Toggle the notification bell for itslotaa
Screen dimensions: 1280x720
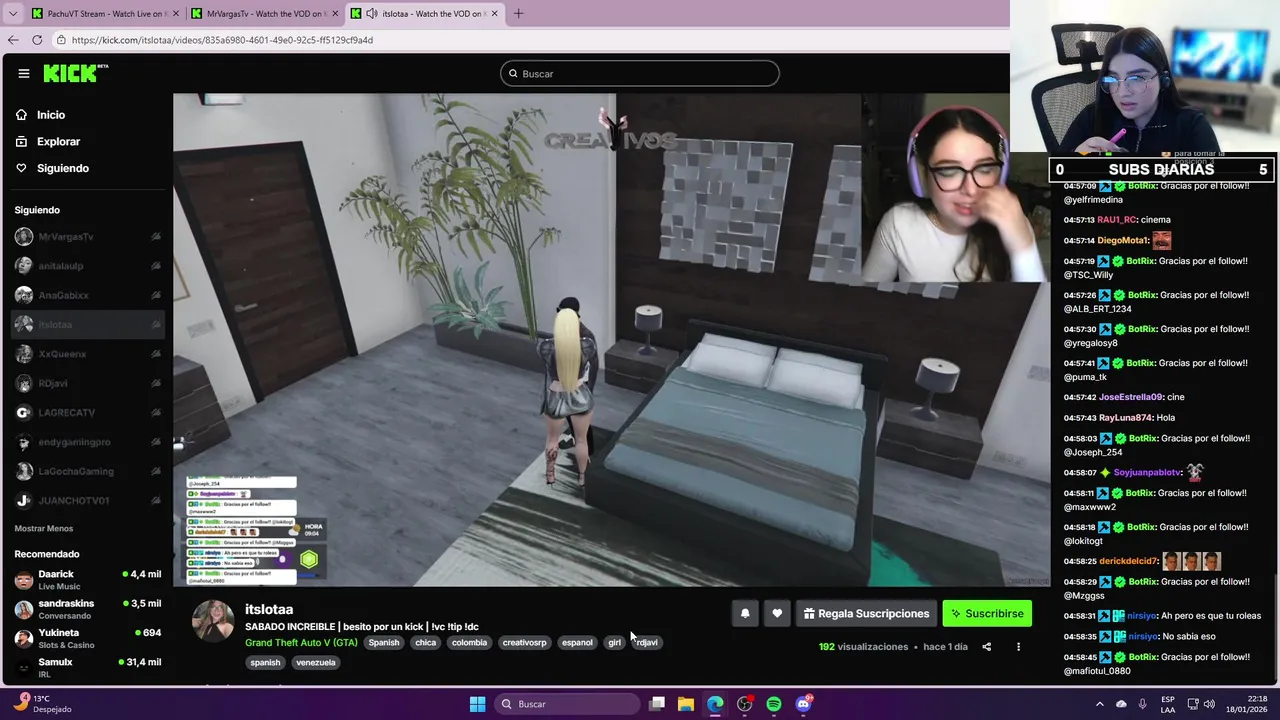pyautogui.click(x=745, y=614)
